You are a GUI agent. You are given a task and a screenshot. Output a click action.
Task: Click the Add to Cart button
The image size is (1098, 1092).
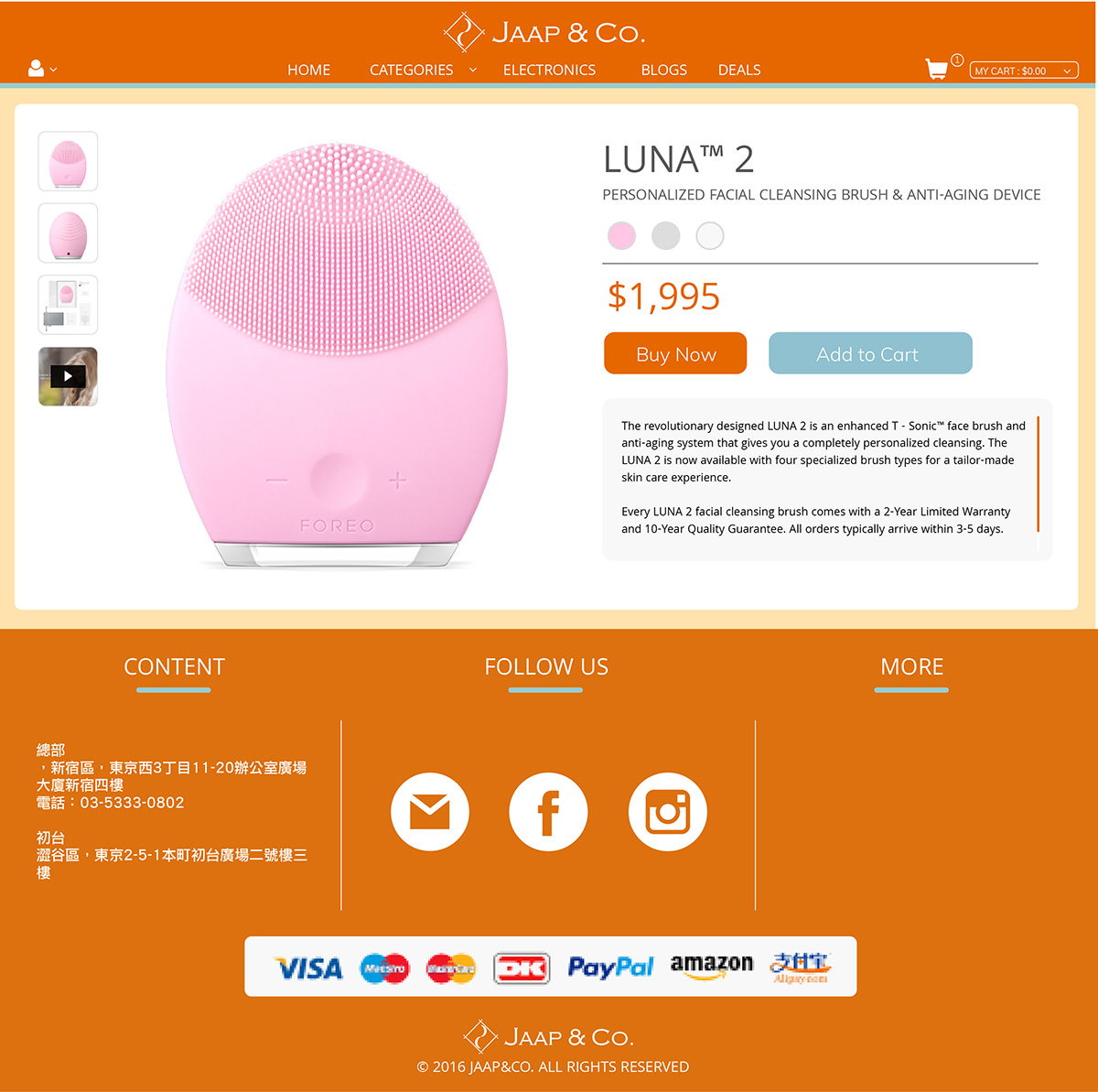870,353
